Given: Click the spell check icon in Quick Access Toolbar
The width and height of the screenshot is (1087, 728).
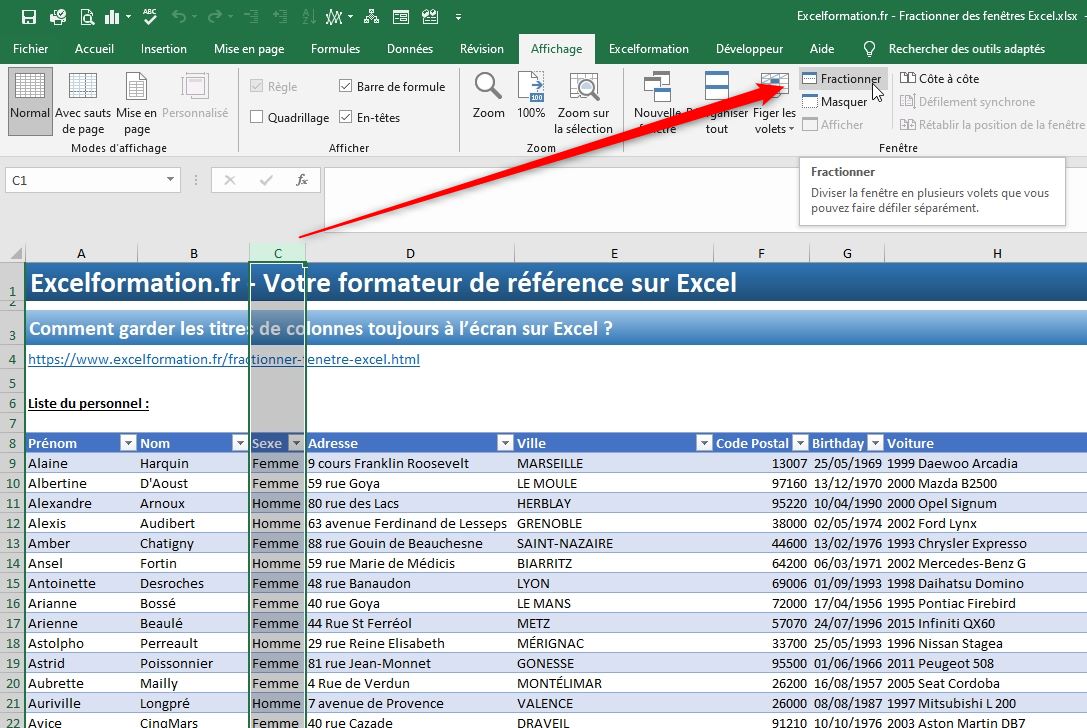Looking at the screenshot, I should coord(148,16).
